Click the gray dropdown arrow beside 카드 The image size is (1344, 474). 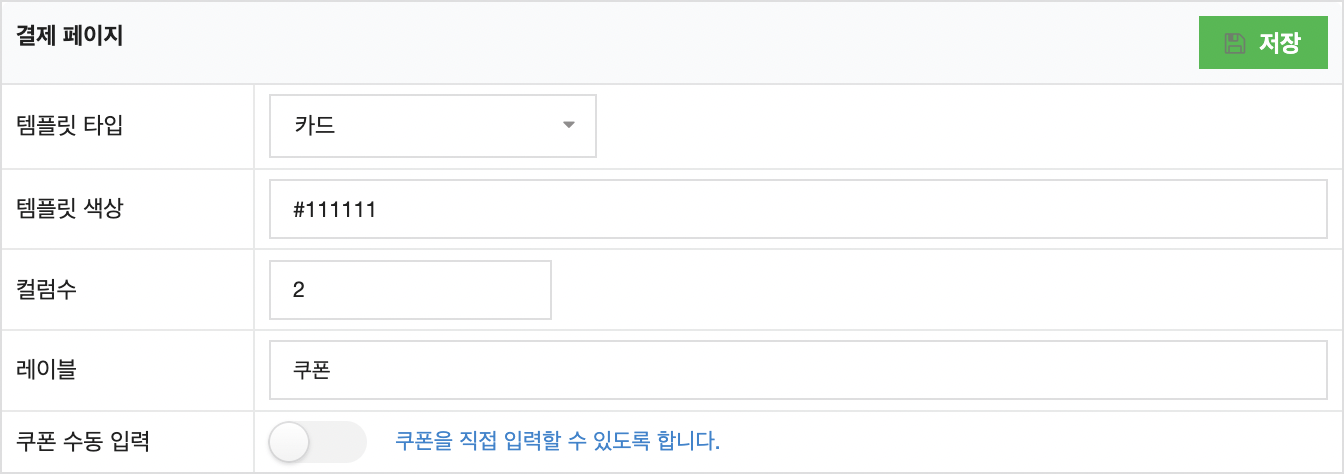coord(569,126)
